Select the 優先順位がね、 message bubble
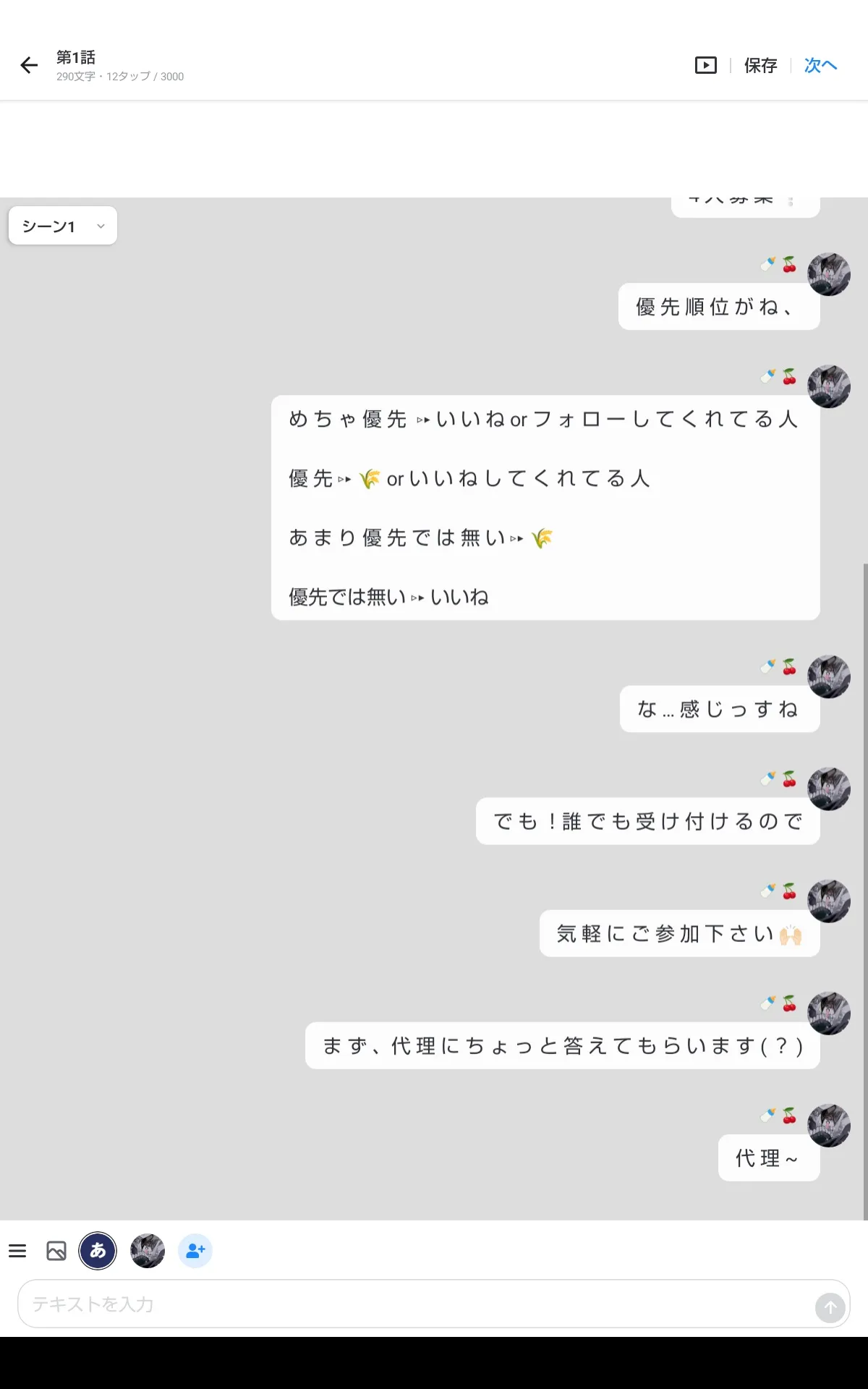Image resolution: width=868 pixels, height=1389 pixels. pos(719,307)
